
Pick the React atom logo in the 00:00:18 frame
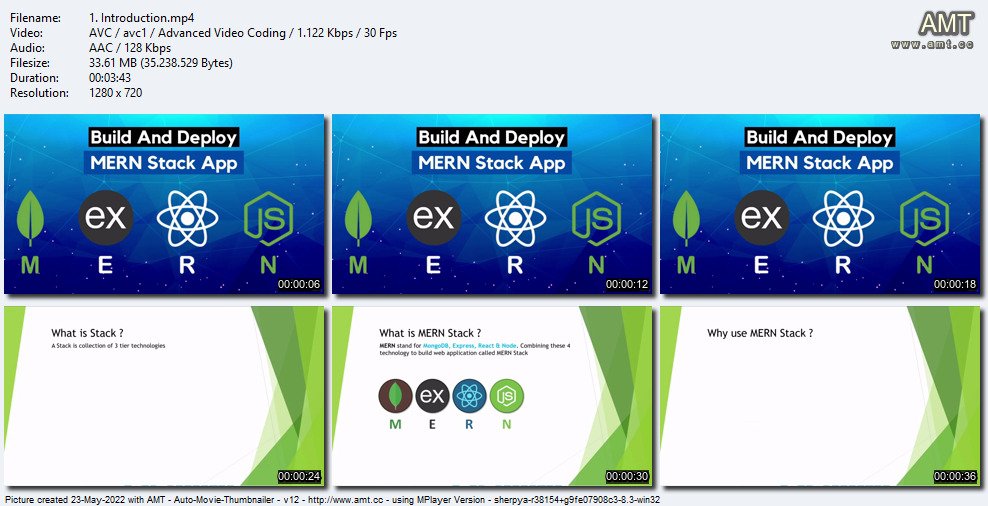(843, 218)
